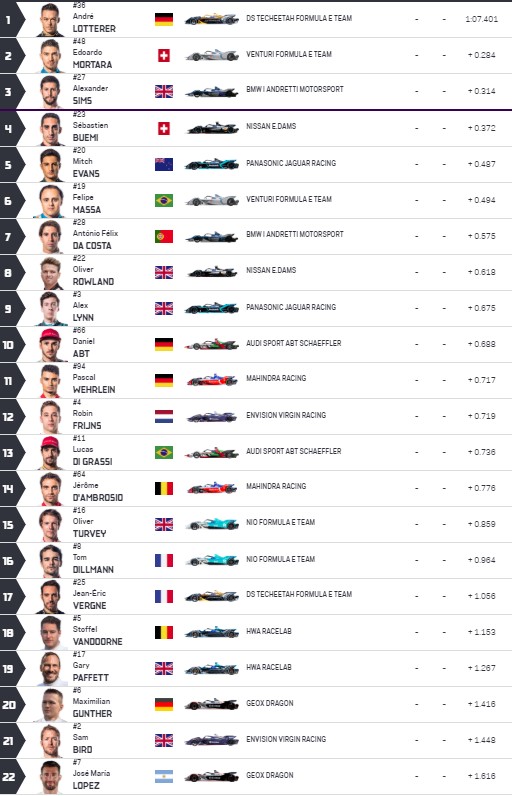Click the Audi car image beside Daniel Abt
Image resolution: width=512 pixels, height=796 pixels.
click(x=212, y=344)
